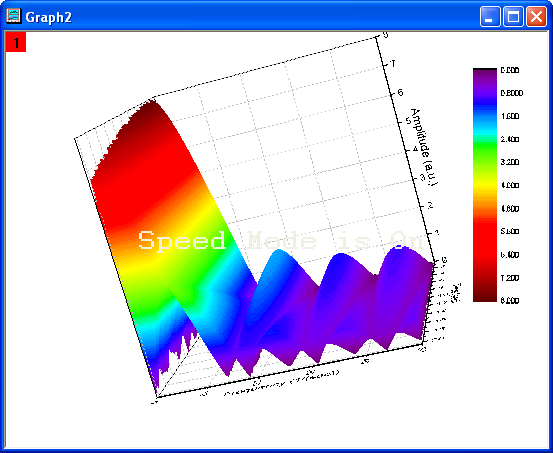553x453 pixels.
Task: Click the 4.000 color scale label
Action: [510, 185]
